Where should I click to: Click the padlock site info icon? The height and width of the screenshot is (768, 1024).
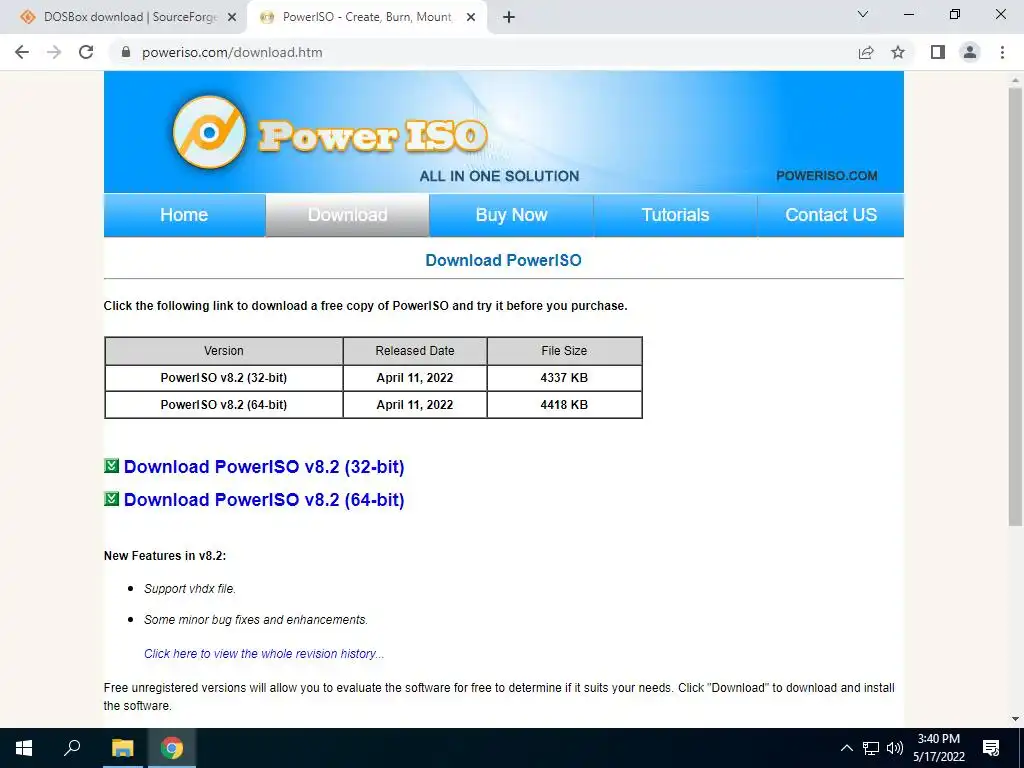pyautogui.click(x=126, y=52)
